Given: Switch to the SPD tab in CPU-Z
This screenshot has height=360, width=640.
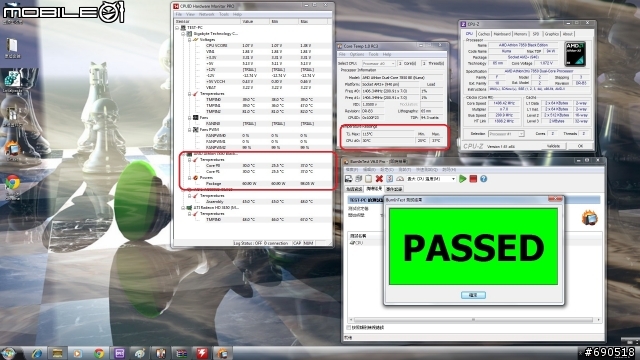Looking at the screenshot, I should coord(536,34).
